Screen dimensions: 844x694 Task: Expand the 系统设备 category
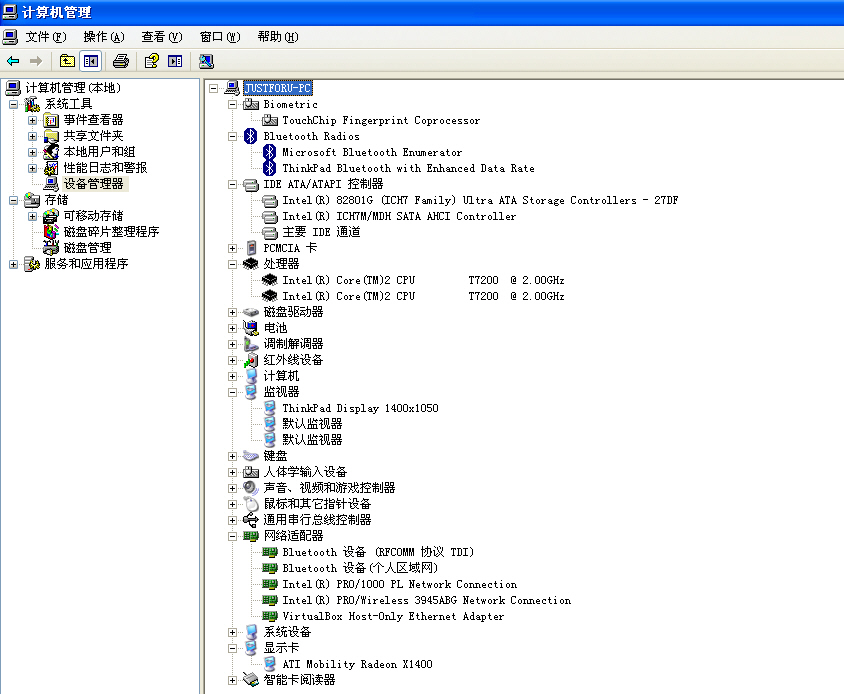coord(233,632)
